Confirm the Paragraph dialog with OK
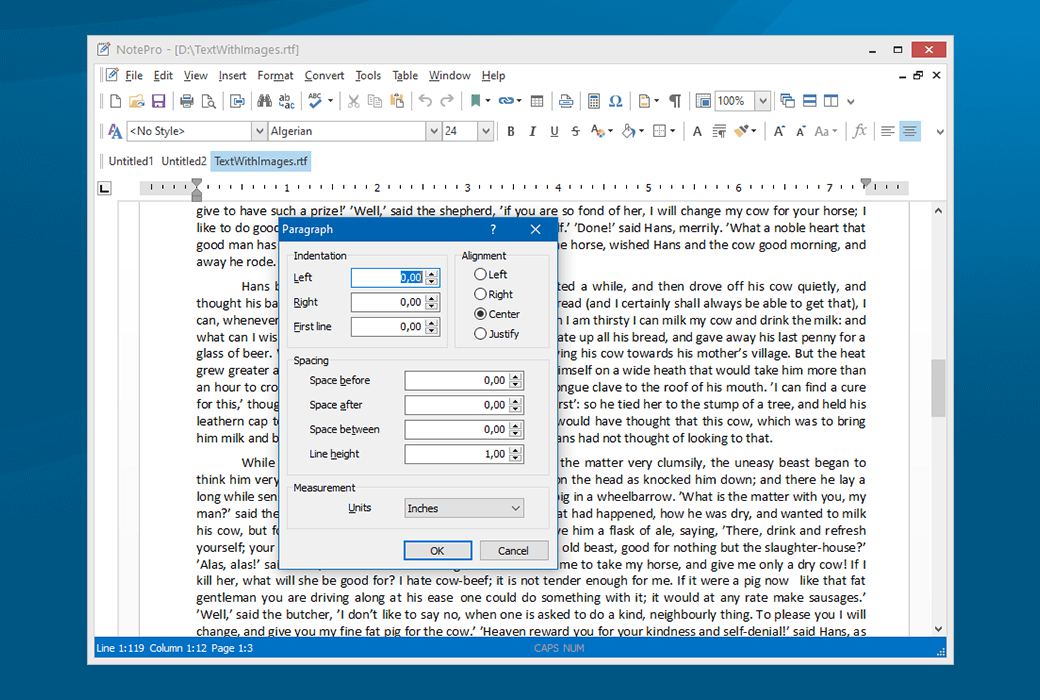1040x700 pixels. click(x=438, y=551)
